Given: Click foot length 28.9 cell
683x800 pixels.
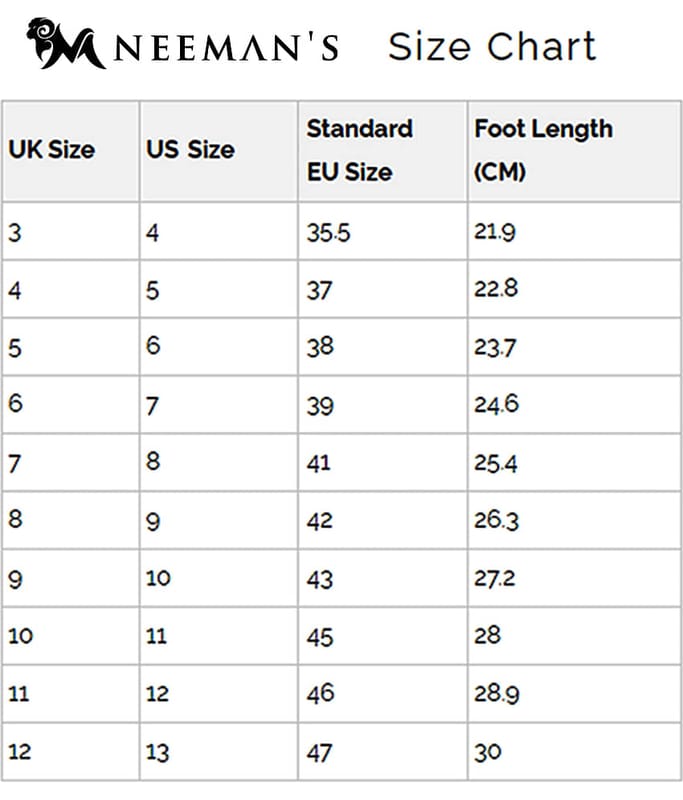Looking at the screenshot, I should coord(495,693).
